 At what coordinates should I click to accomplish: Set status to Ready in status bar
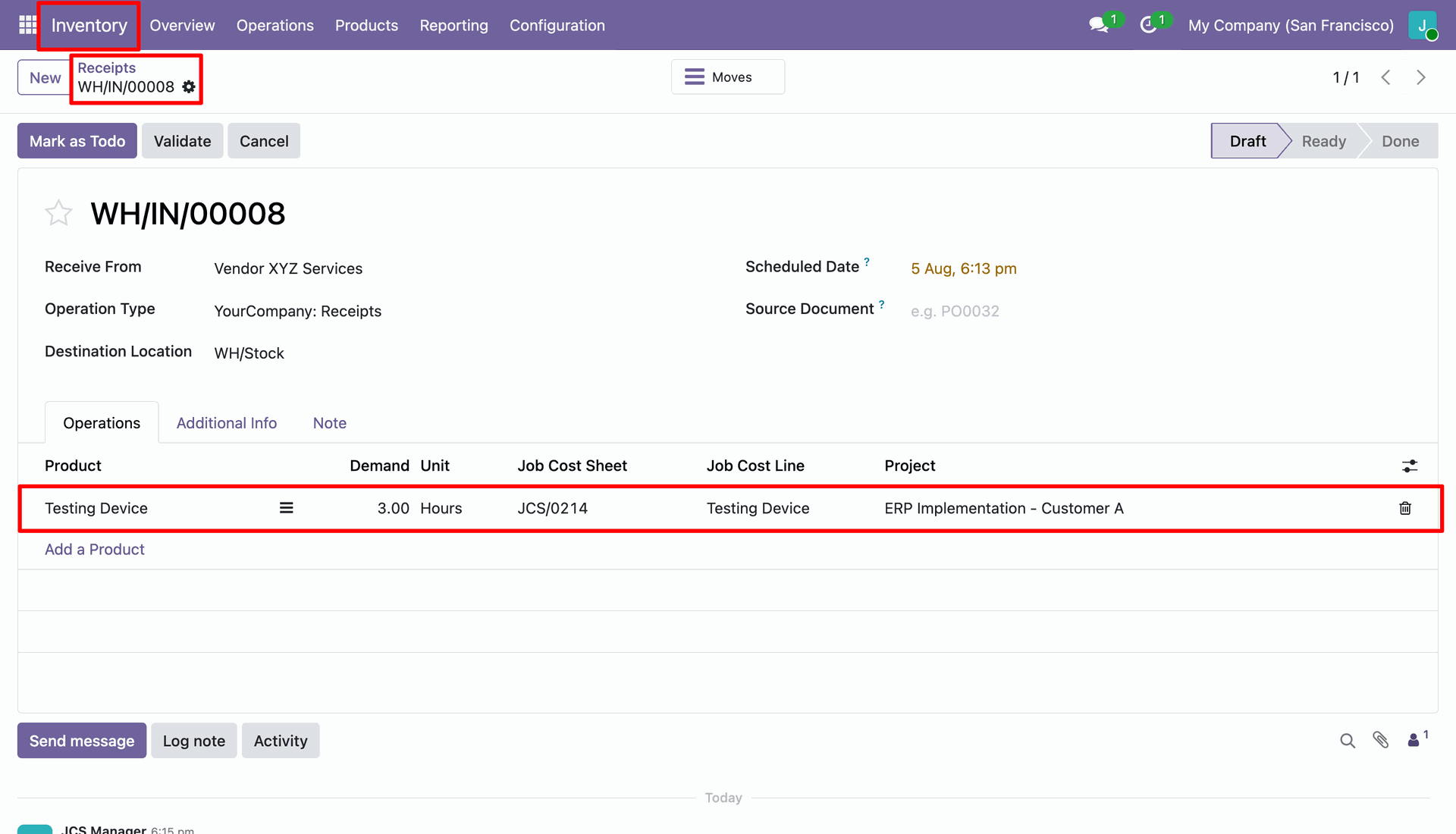tap(1324, 141)
